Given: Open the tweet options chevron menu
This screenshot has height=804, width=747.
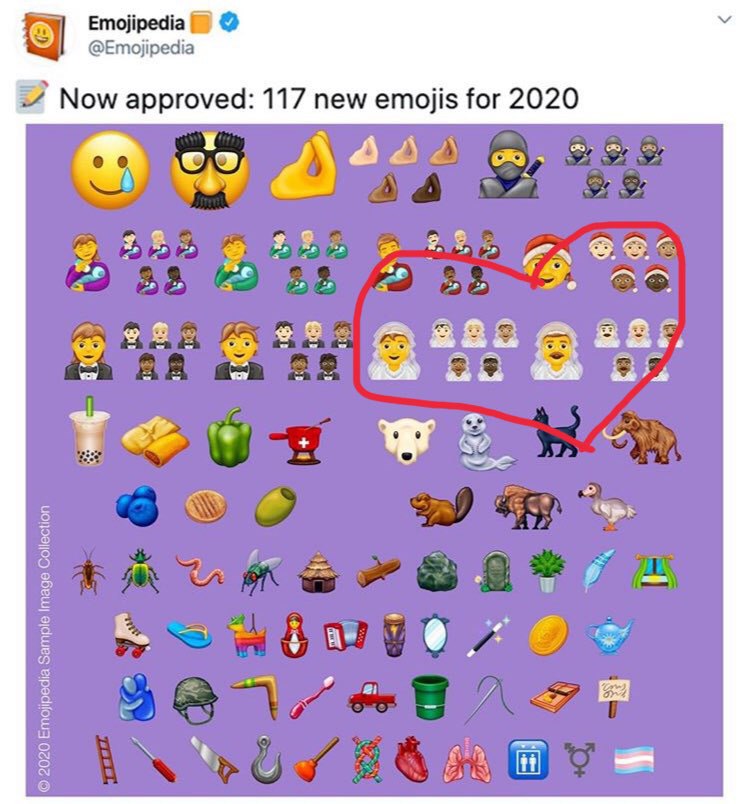Looking at the screenshot, I should coord(724,21).
